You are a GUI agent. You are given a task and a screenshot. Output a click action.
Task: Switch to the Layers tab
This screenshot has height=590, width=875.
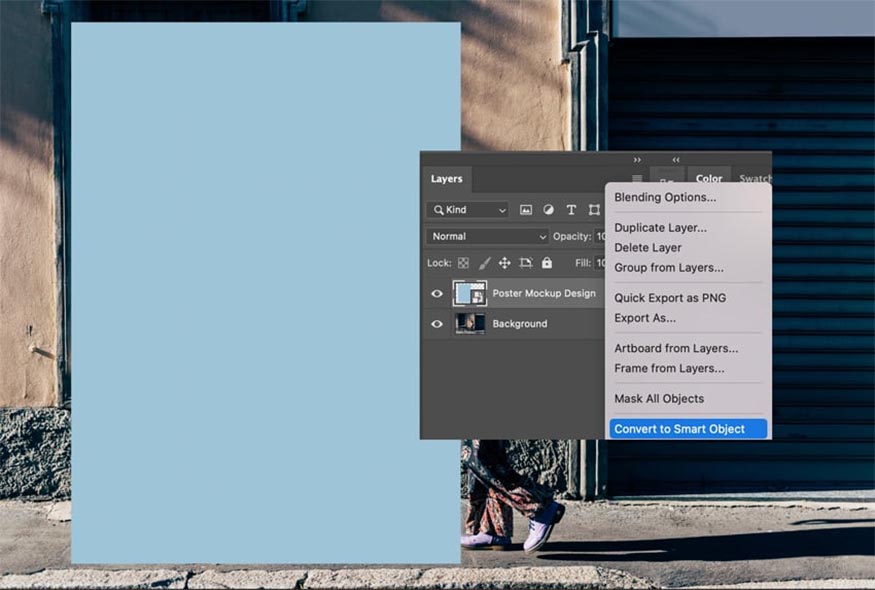[x=446, y=179]
